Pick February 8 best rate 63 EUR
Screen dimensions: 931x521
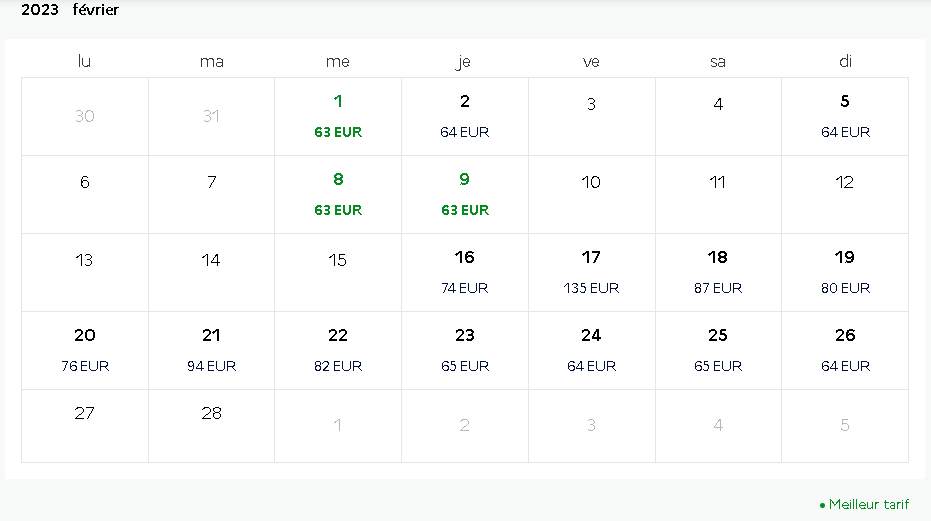(338, 195)
